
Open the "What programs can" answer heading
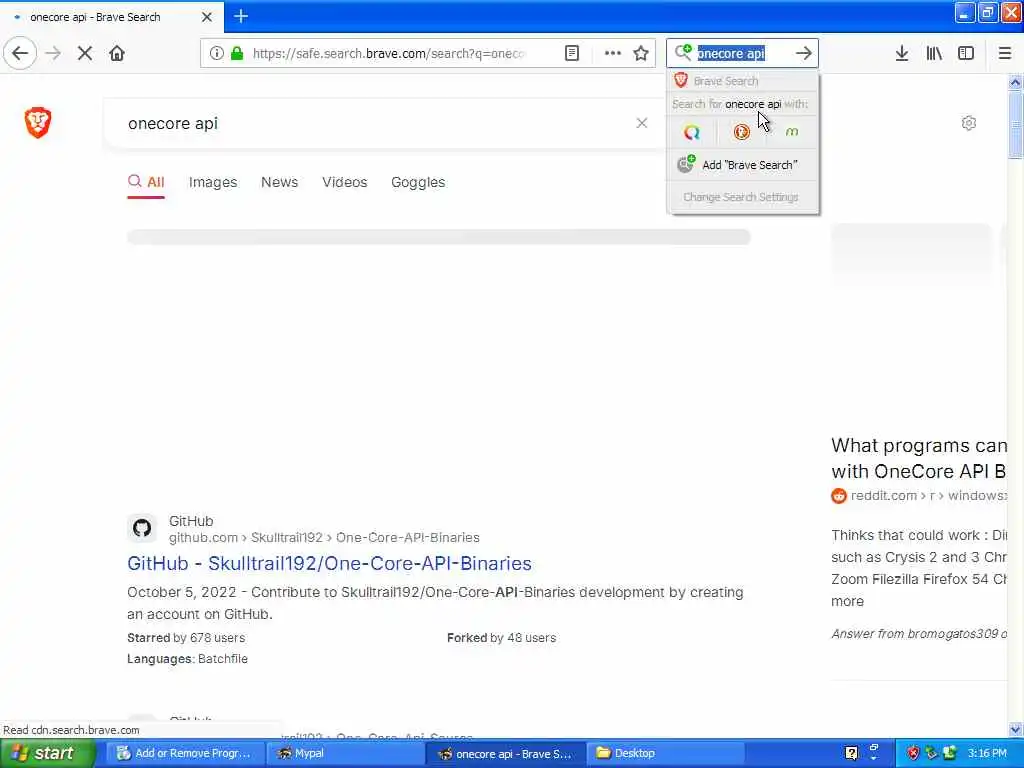pyautogui.click(x=918, y=458)
